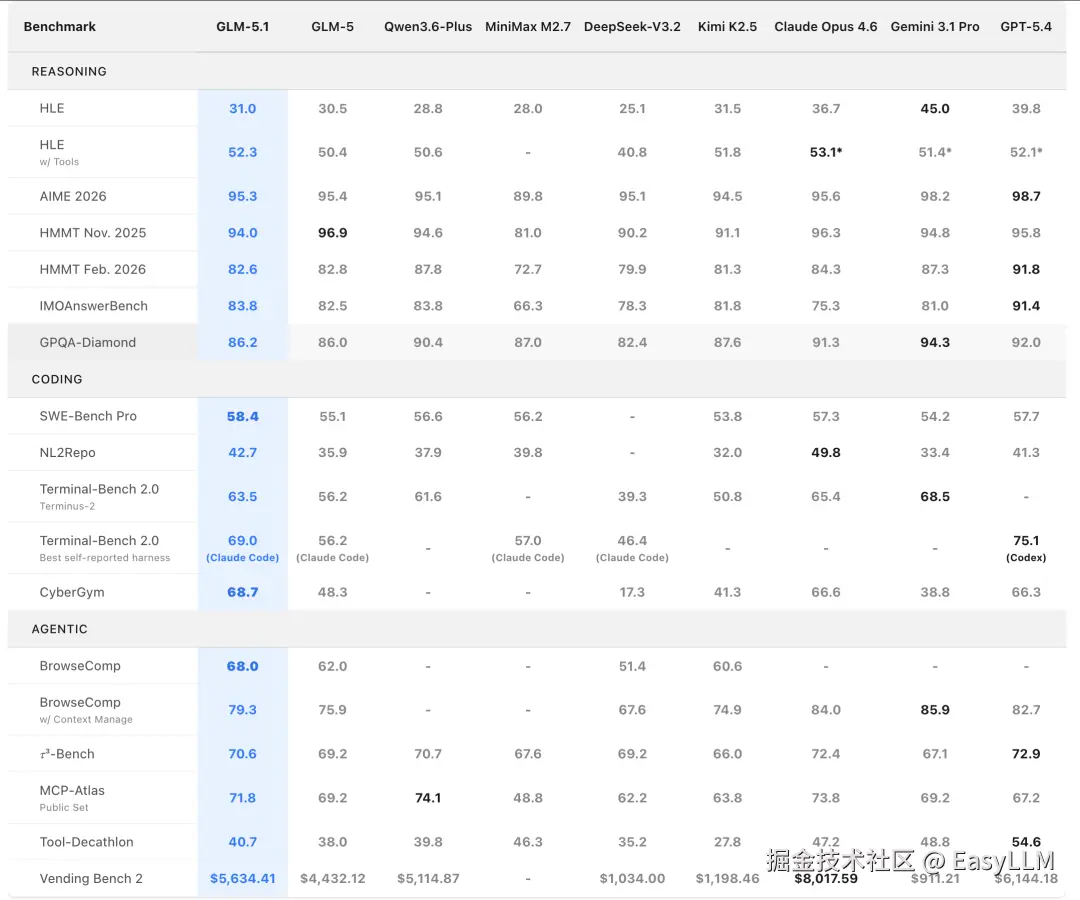Click the bold 68.5 Terminal-Bench score
1080x900 pixels.
point(935,496)
